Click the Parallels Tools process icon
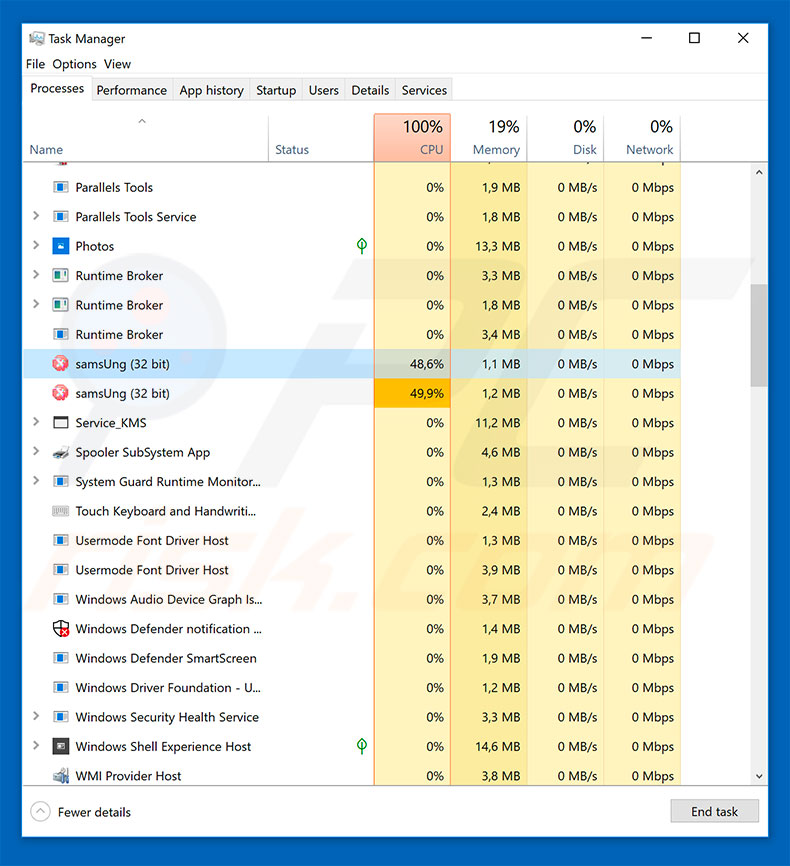Viewport: 790px width, 866px height. tap(60, 187)
